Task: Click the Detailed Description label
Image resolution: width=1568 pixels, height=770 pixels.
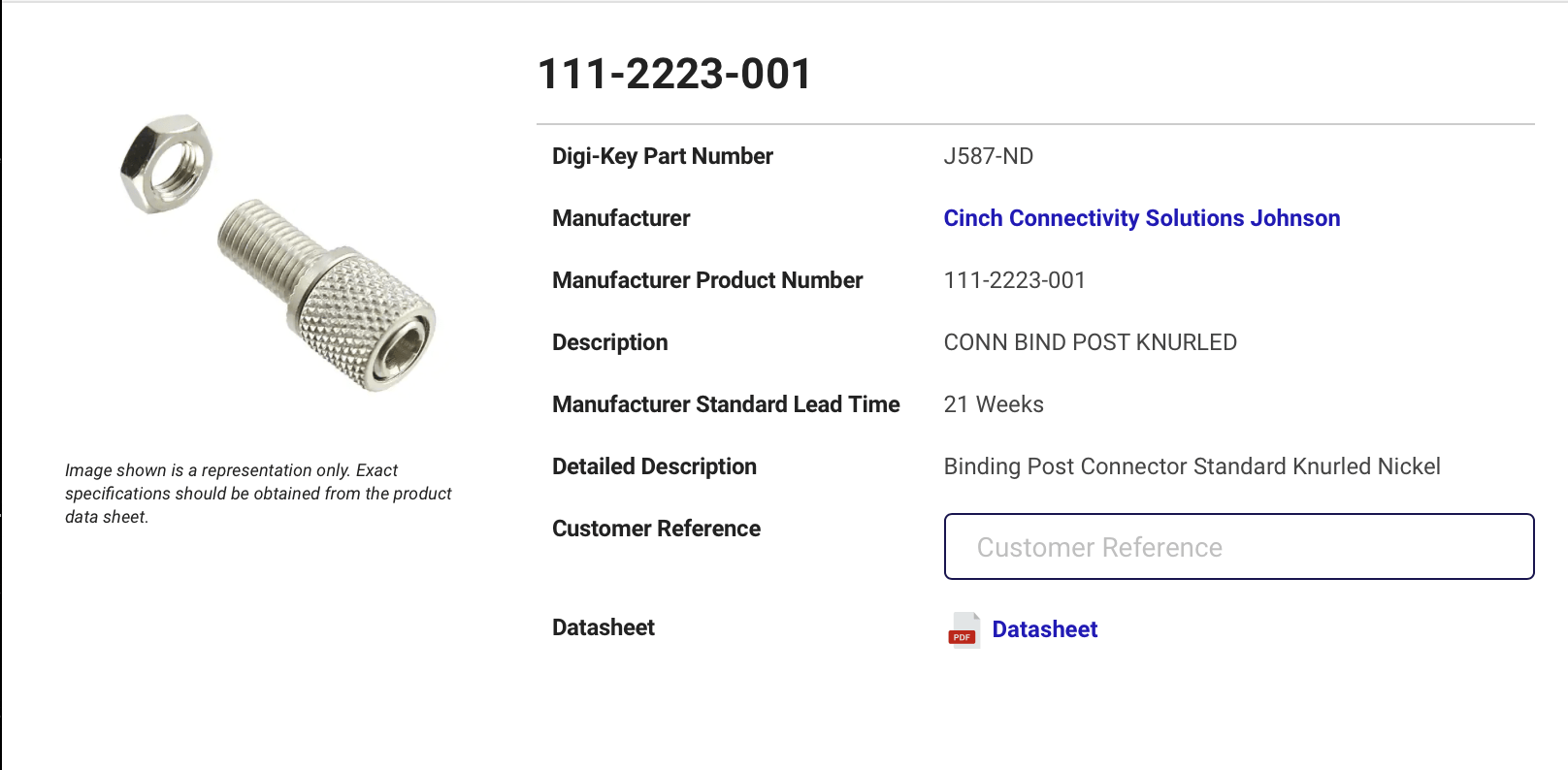Action: (654, 466)
